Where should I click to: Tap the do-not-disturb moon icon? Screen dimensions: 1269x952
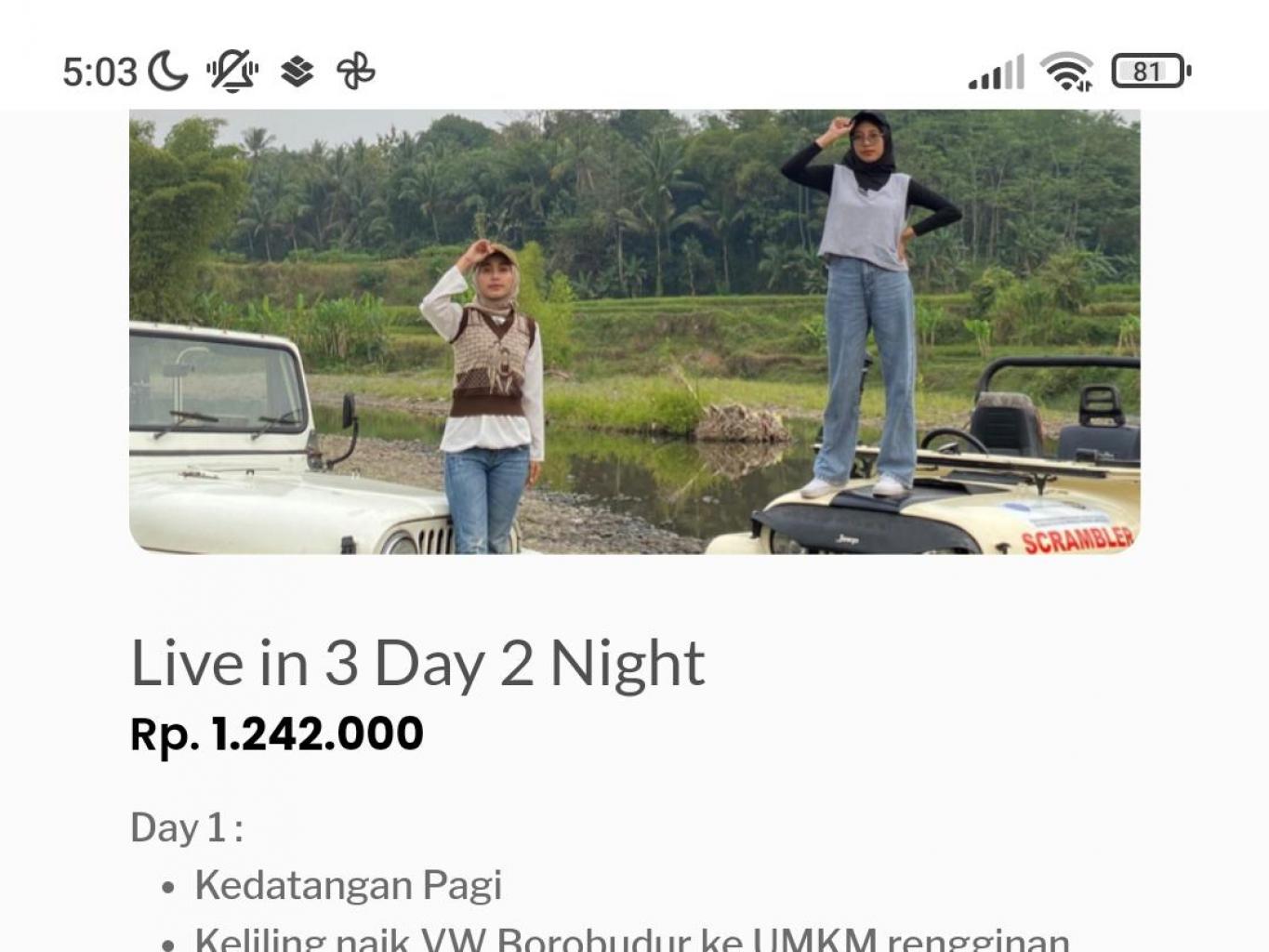[168, 72]
